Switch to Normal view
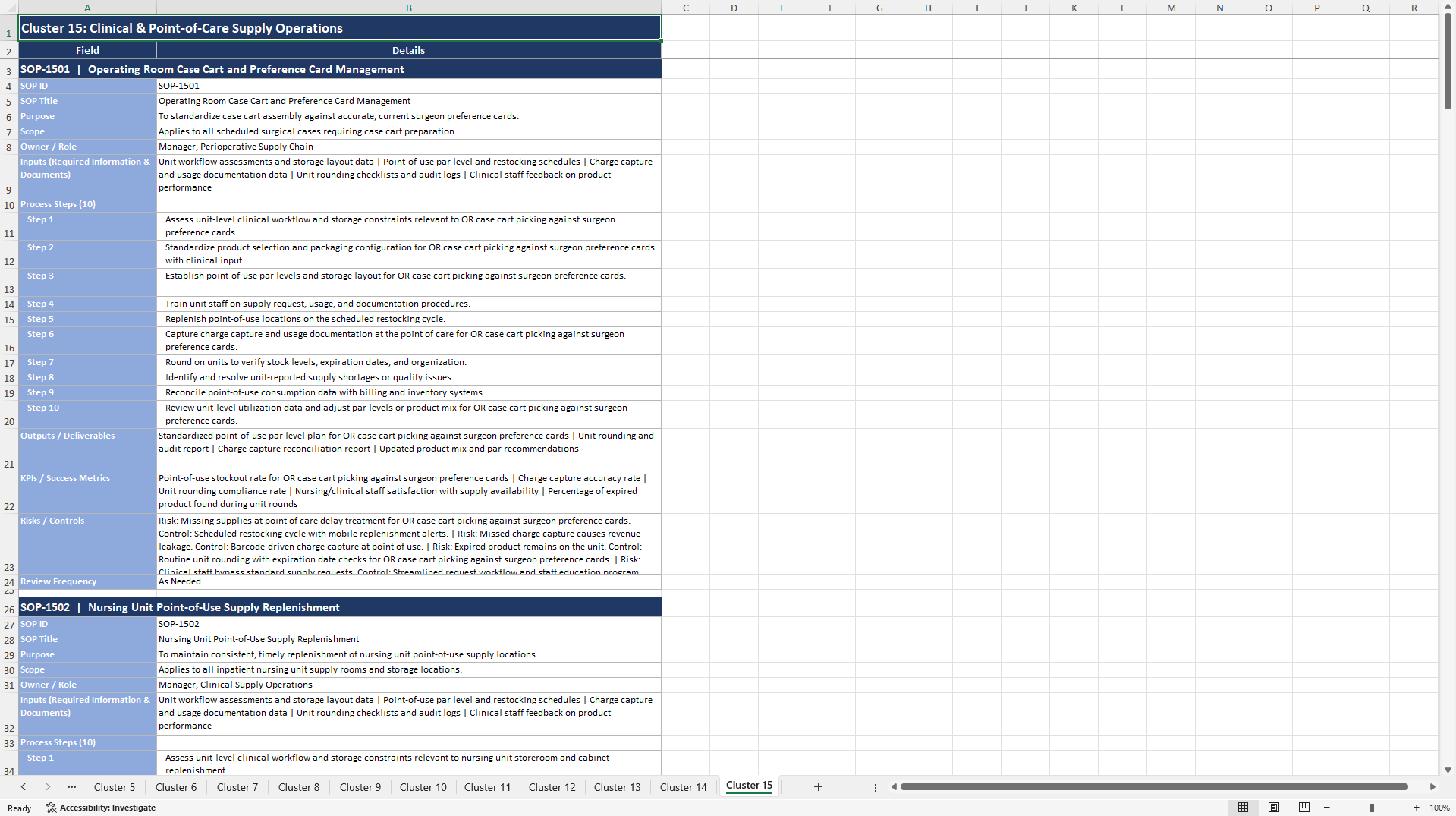The width and height of the screenshot is (1456, 816). point(1243,808)
